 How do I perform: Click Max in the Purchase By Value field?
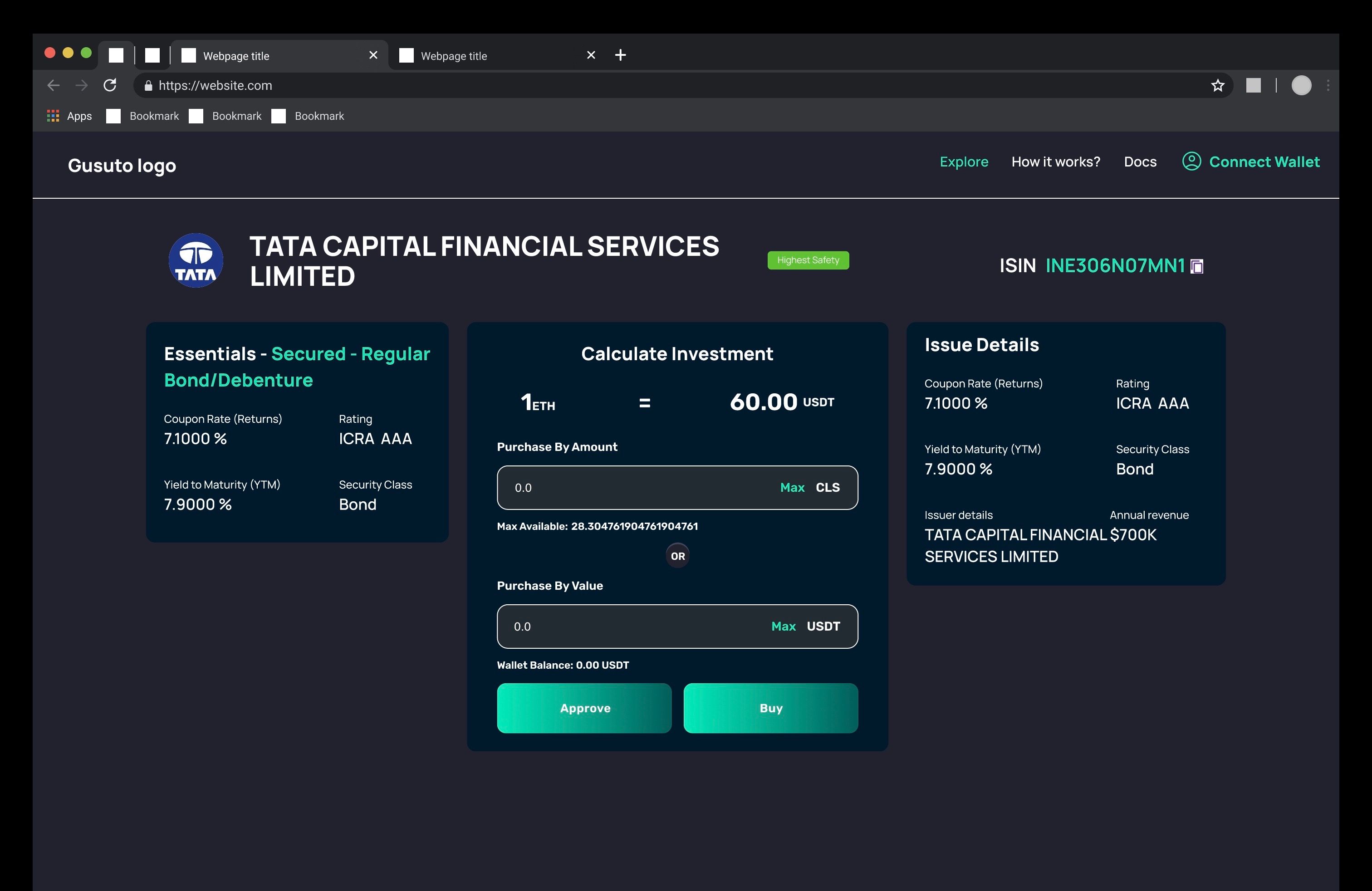(784, 627)
